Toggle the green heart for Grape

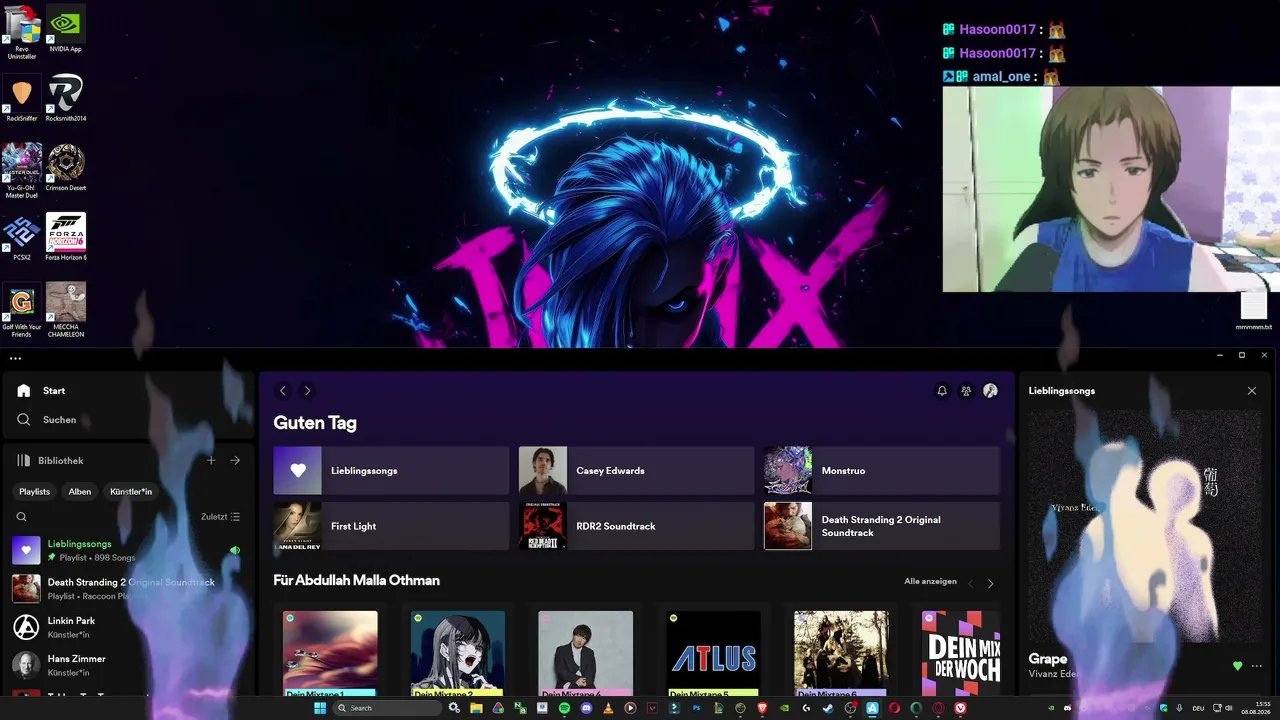point(1237,666)
